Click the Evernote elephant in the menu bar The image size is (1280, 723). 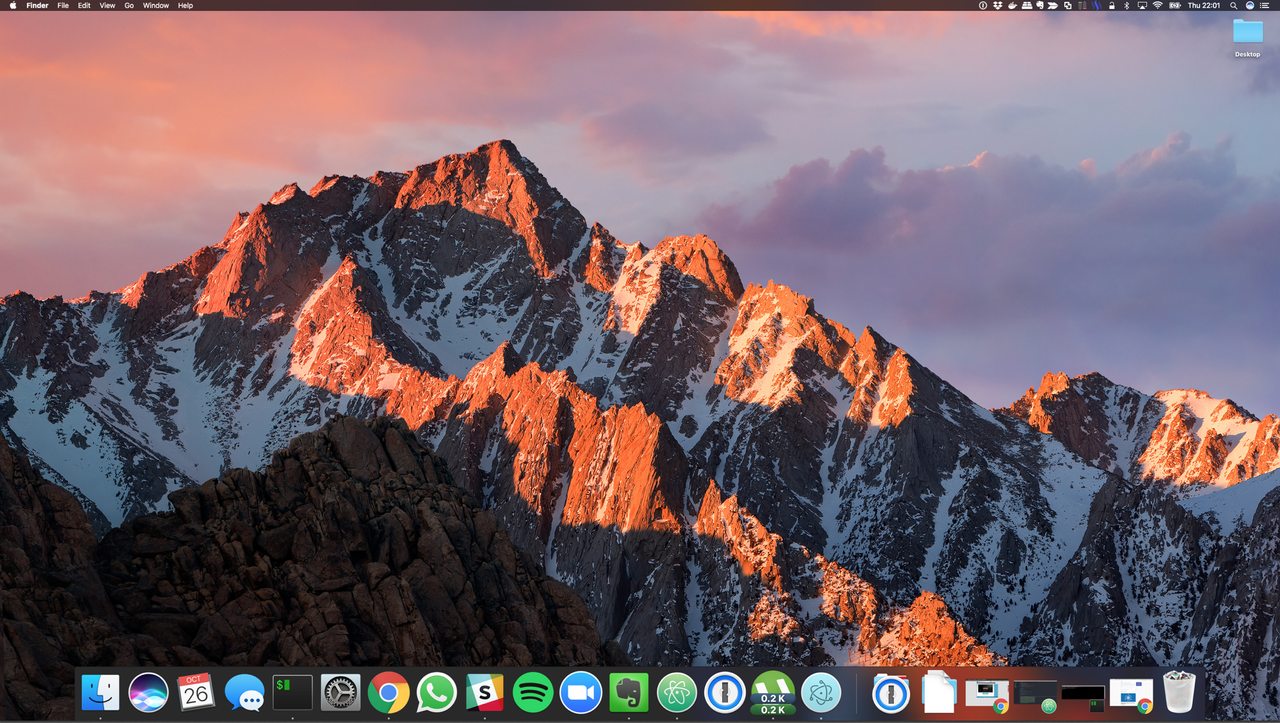pos(1040,5)
